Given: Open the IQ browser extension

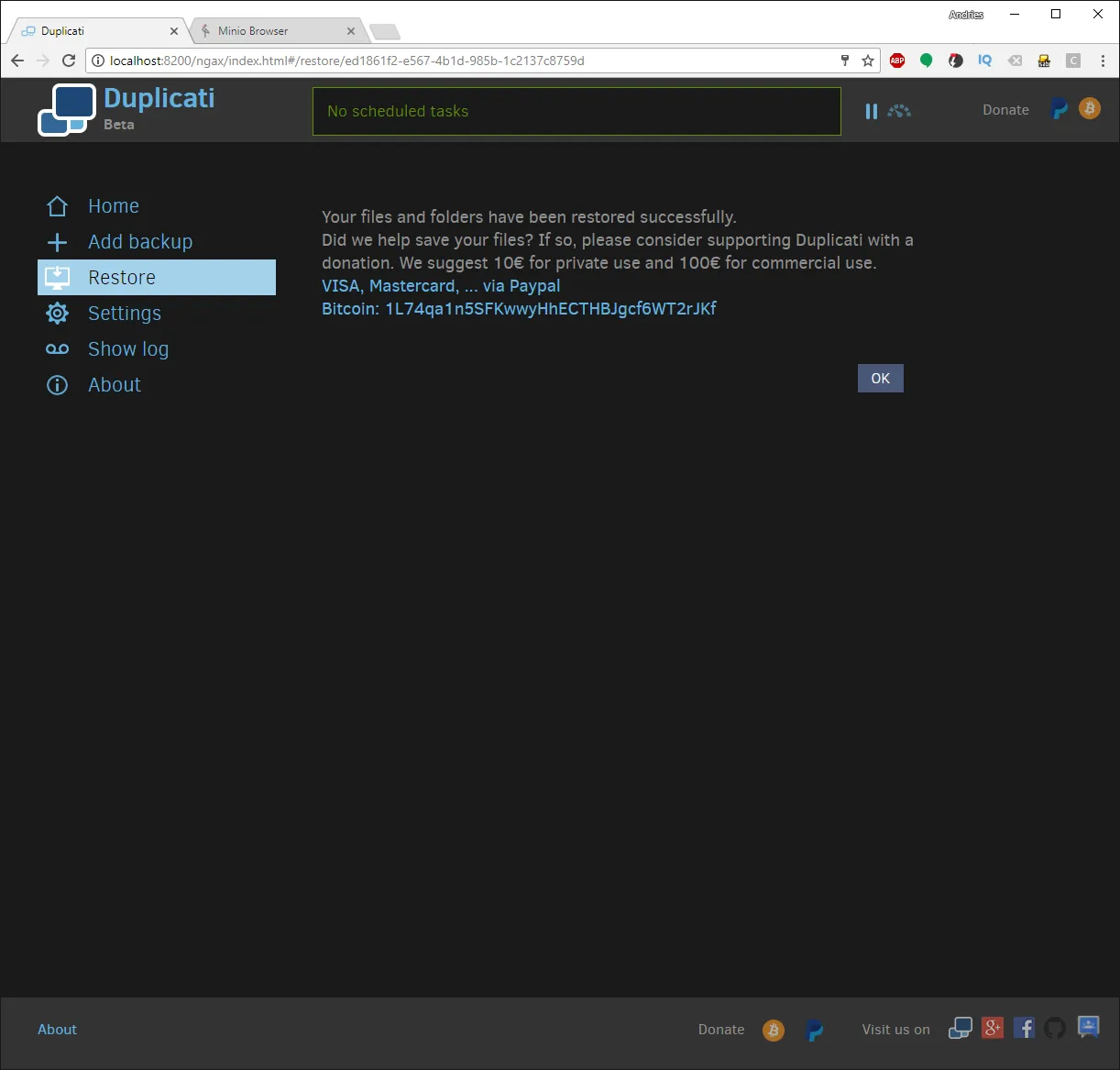Looking at the screenshot, I should tap(985, 61).
